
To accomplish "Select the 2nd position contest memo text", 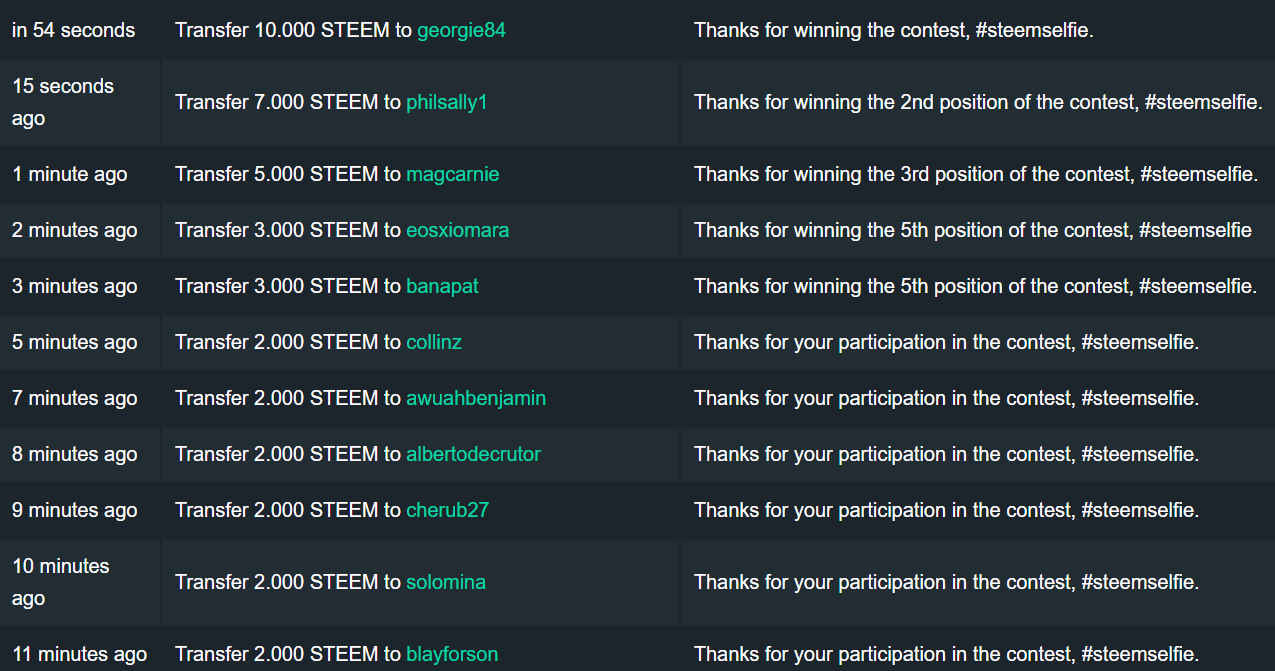I will (x=978, y=102).
